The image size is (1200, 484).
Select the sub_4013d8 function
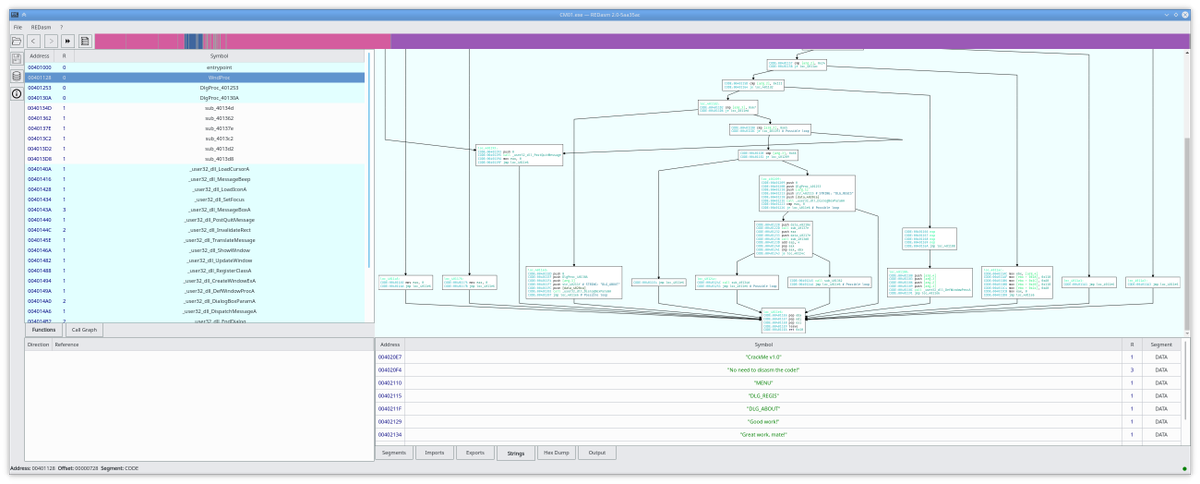pyautogui.click(x=194, y=159)
